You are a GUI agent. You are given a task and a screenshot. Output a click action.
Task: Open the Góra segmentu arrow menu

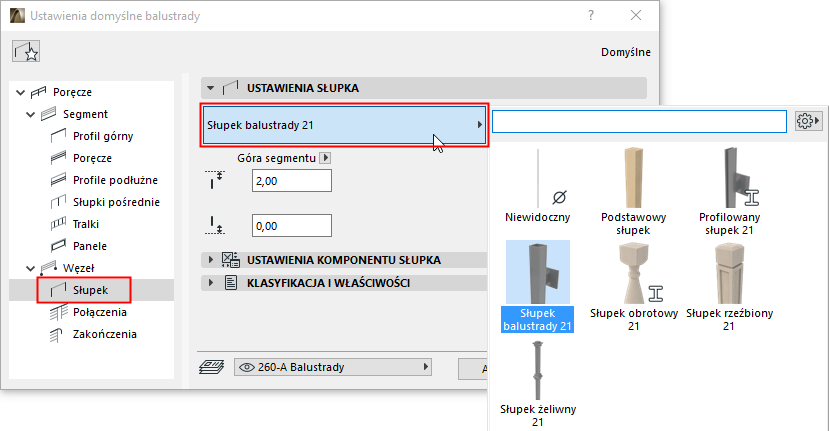[x=326, y=158]
